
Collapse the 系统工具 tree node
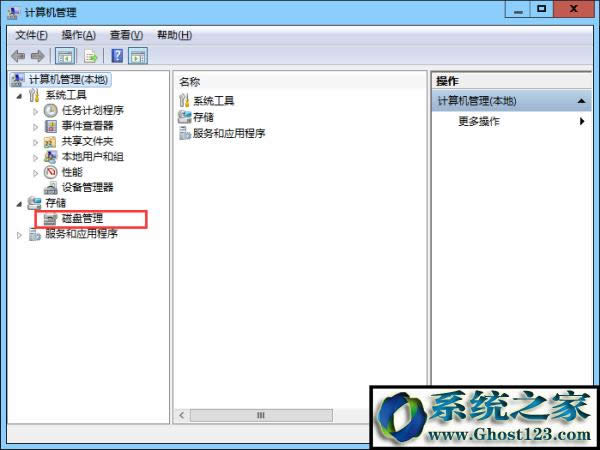coord(19,96)
